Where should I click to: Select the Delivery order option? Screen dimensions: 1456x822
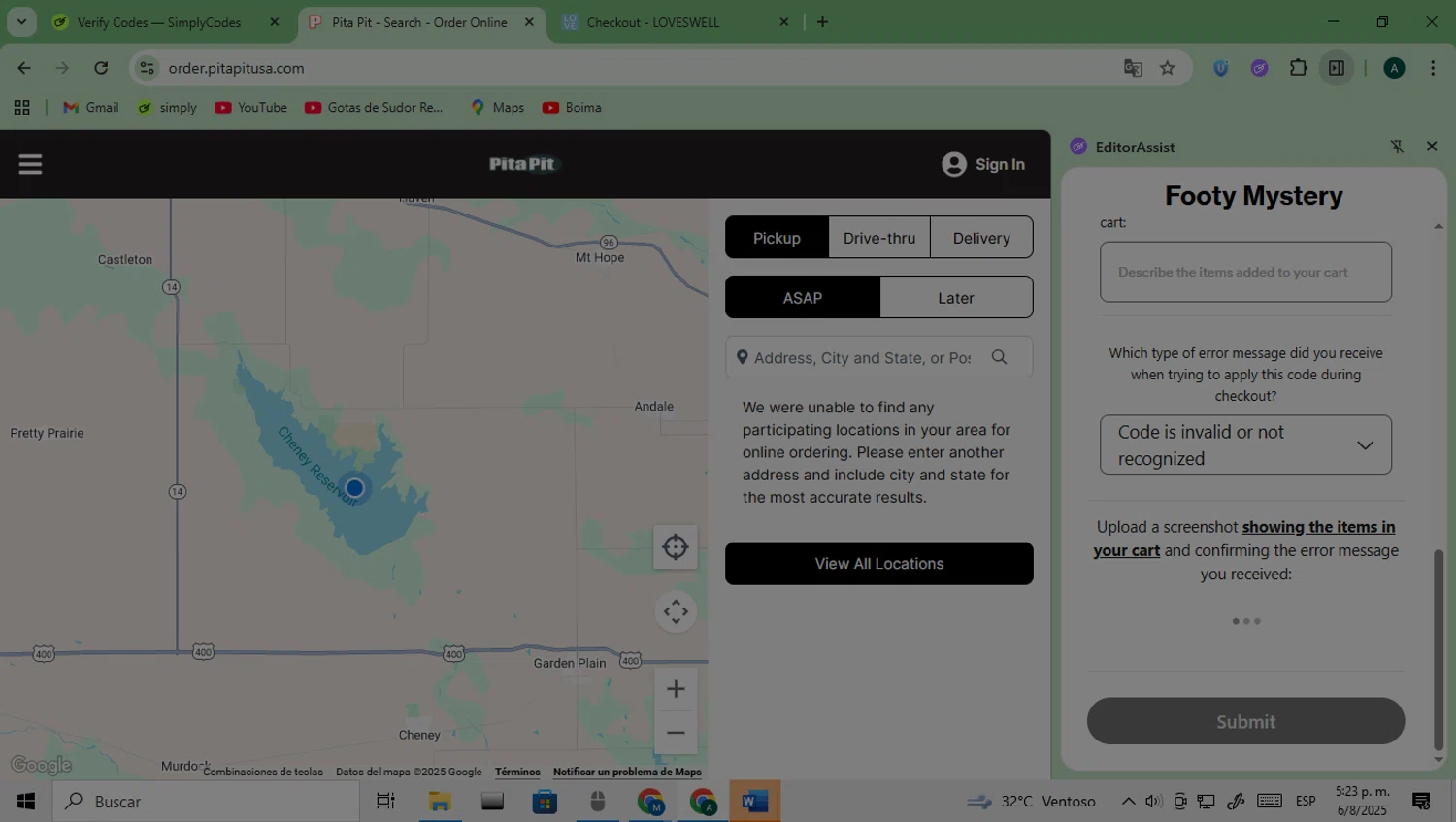tap(981, 238)
